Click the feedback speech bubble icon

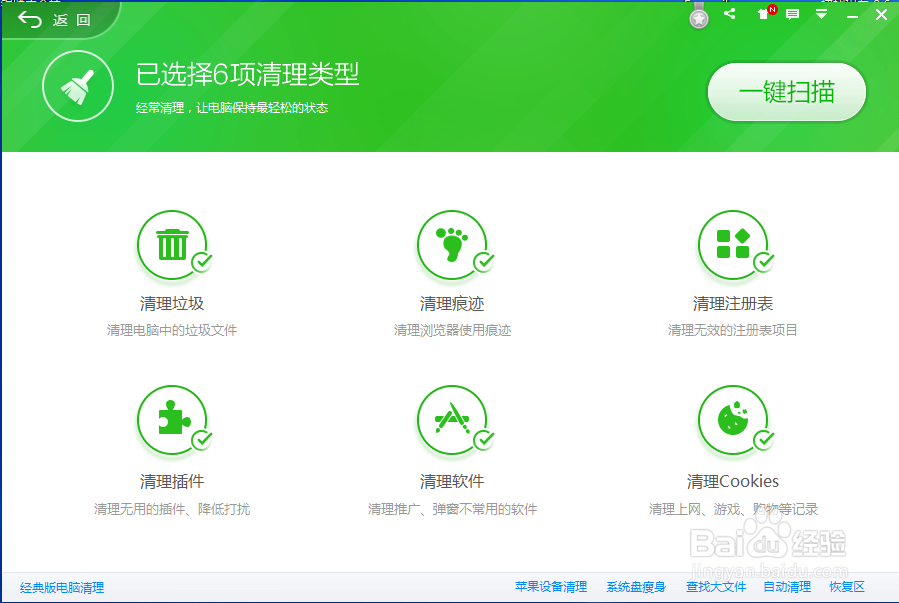click(x=792, y=14)
